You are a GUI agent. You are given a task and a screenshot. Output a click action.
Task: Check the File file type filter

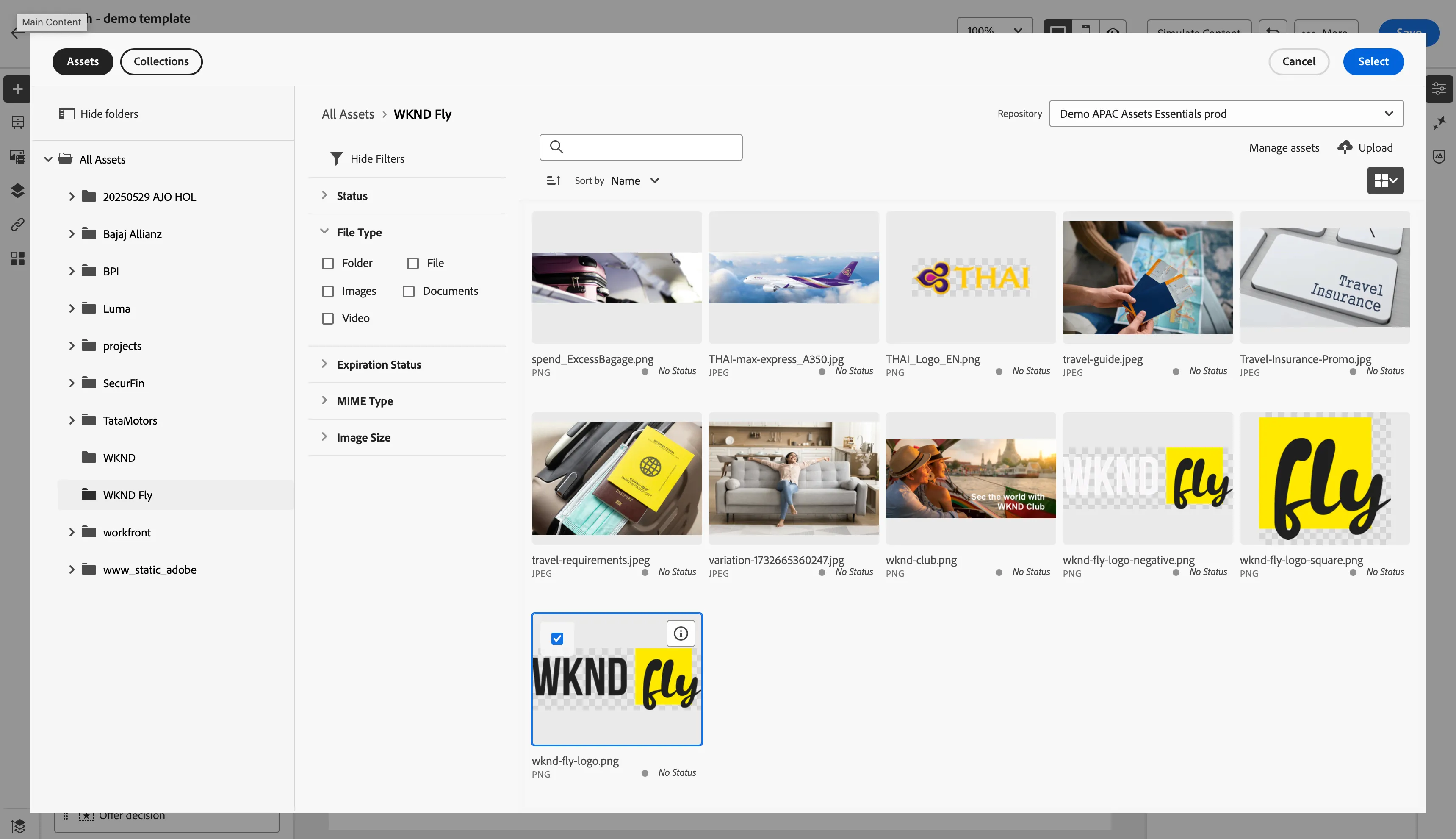coord(413,263)
